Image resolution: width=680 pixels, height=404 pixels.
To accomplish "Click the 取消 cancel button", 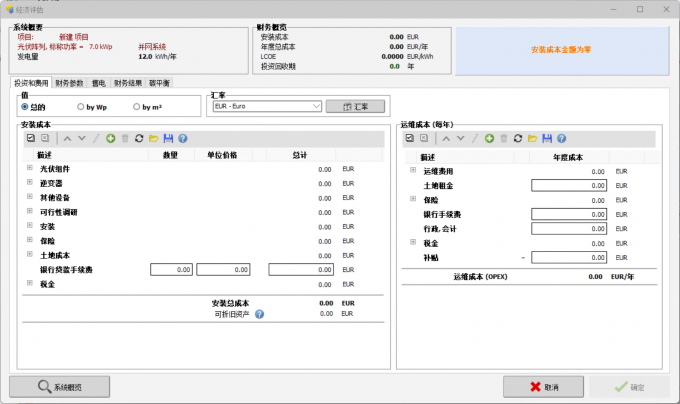I will (x=543, y=387).
